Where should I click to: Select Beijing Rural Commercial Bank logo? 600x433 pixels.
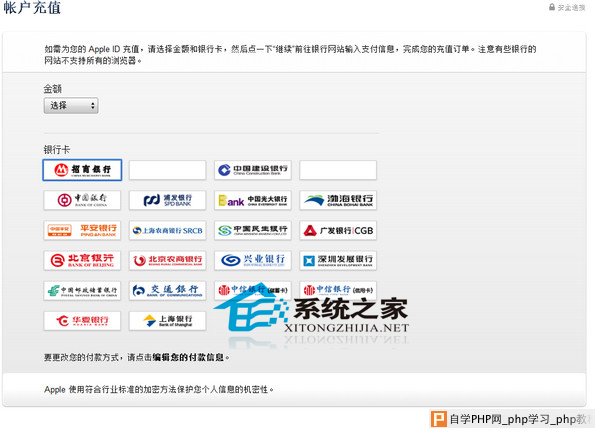pos(168,260)
